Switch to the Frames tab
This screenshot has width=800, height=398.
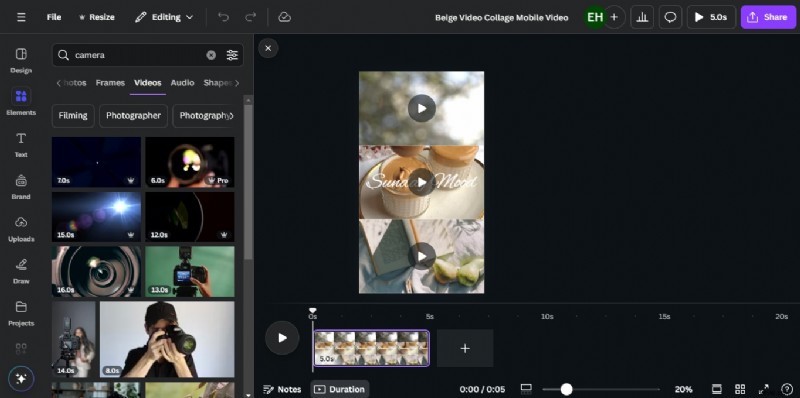(x=110, y=83)
